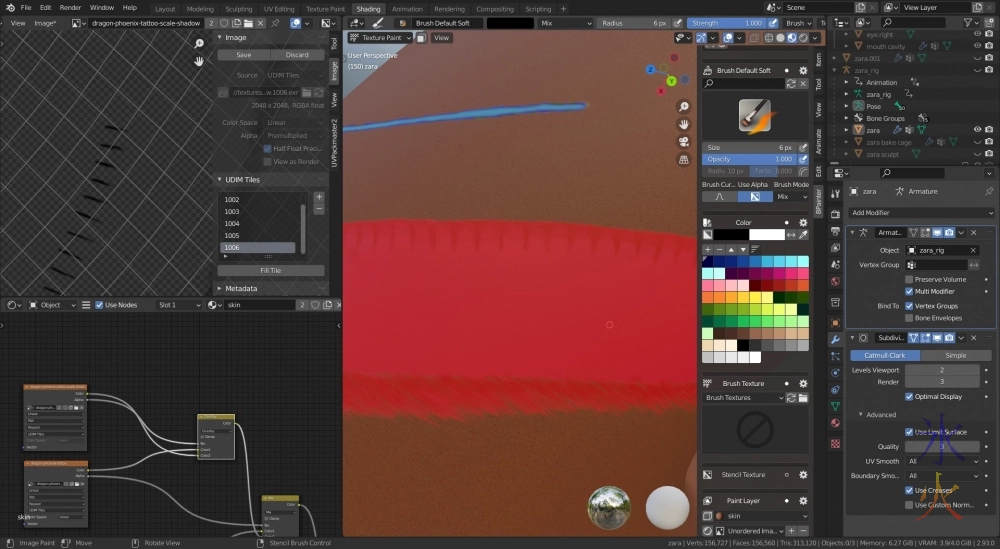Toggle the camera view gizmo icon
This screenshot has width=1000, height=549.
[683, 142]
